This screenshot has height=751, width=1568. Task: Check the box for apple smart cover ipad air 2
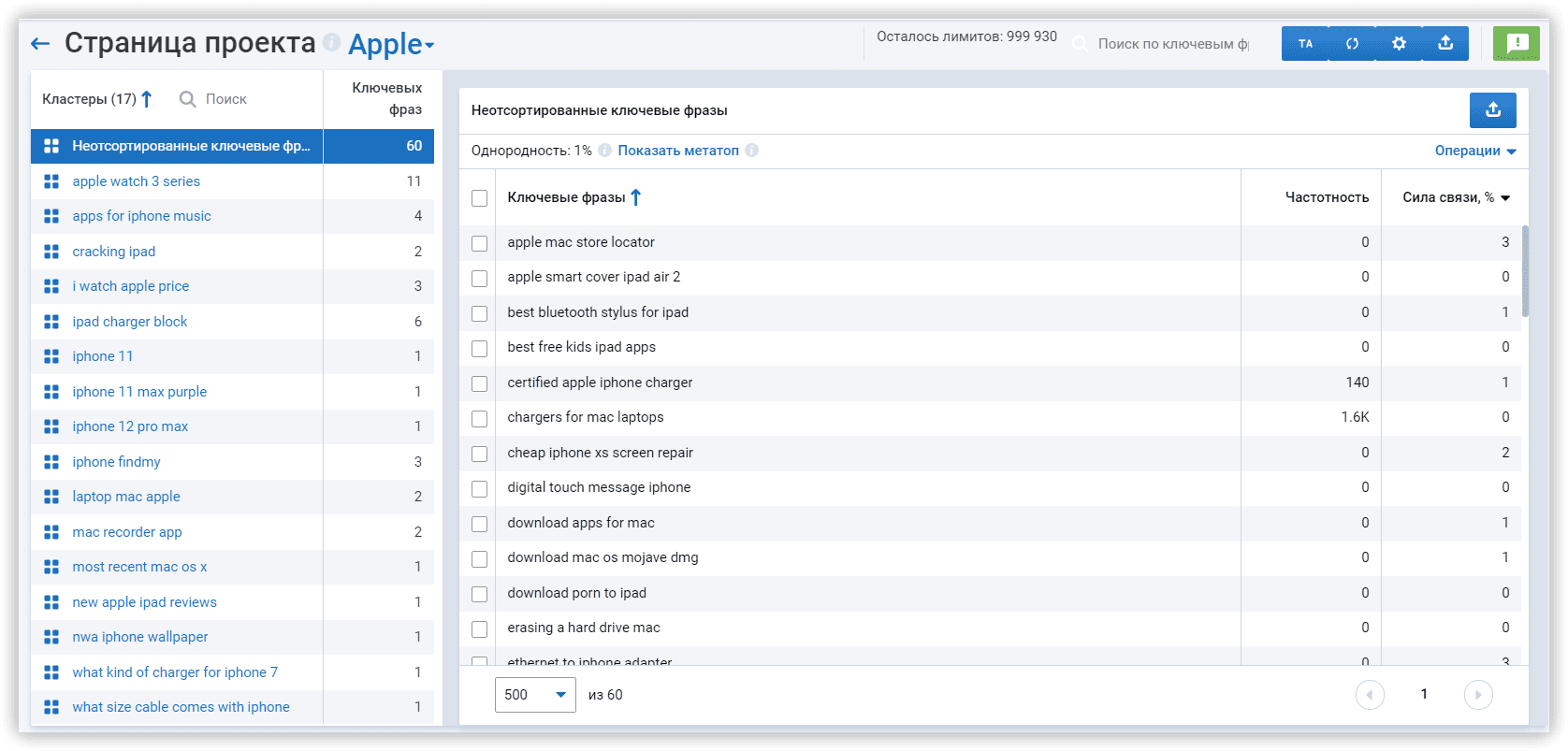click(480, 278)
